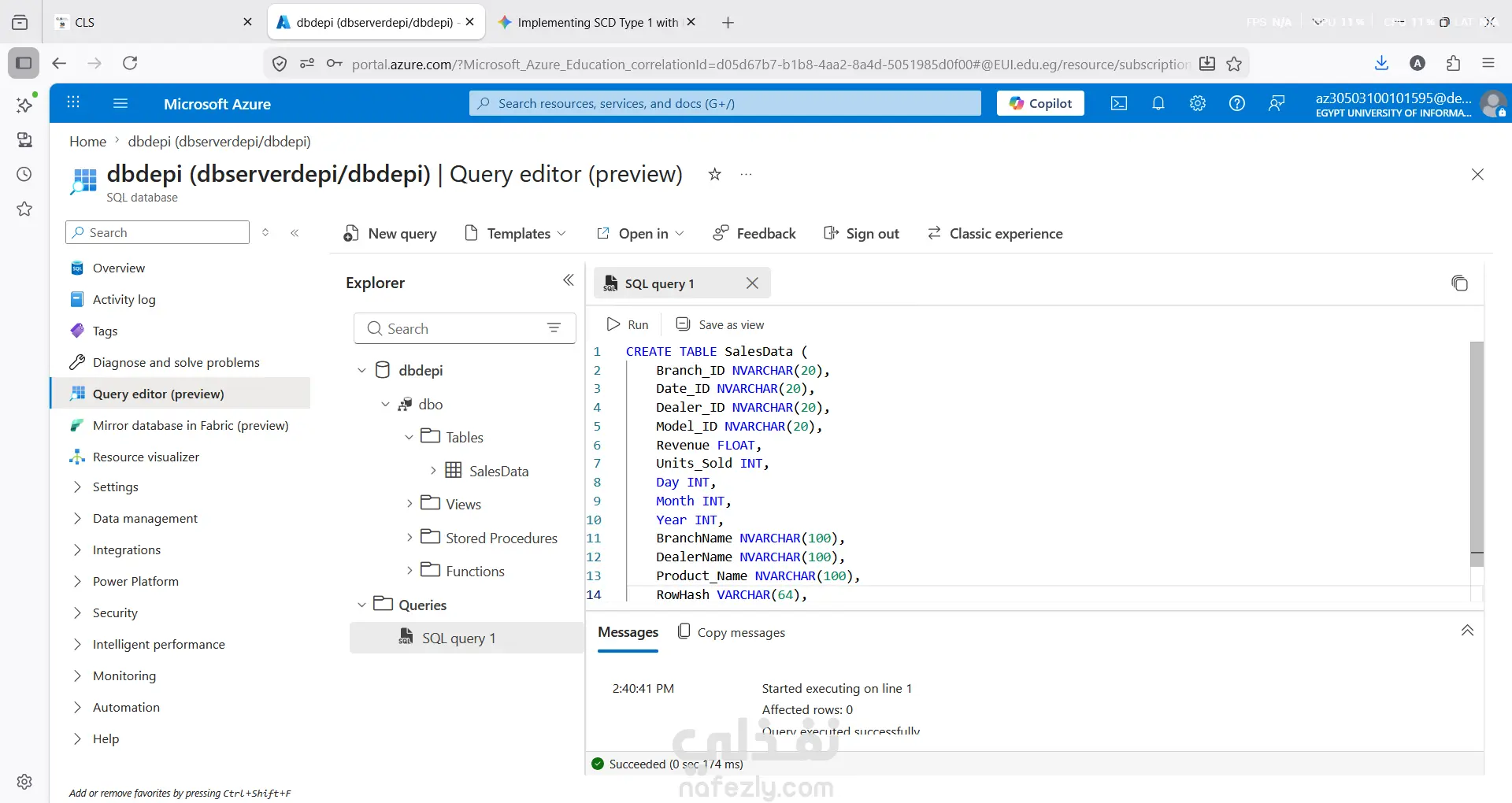
Task: Collapse the results pane with double chevron
Action: pos(1467,630)
